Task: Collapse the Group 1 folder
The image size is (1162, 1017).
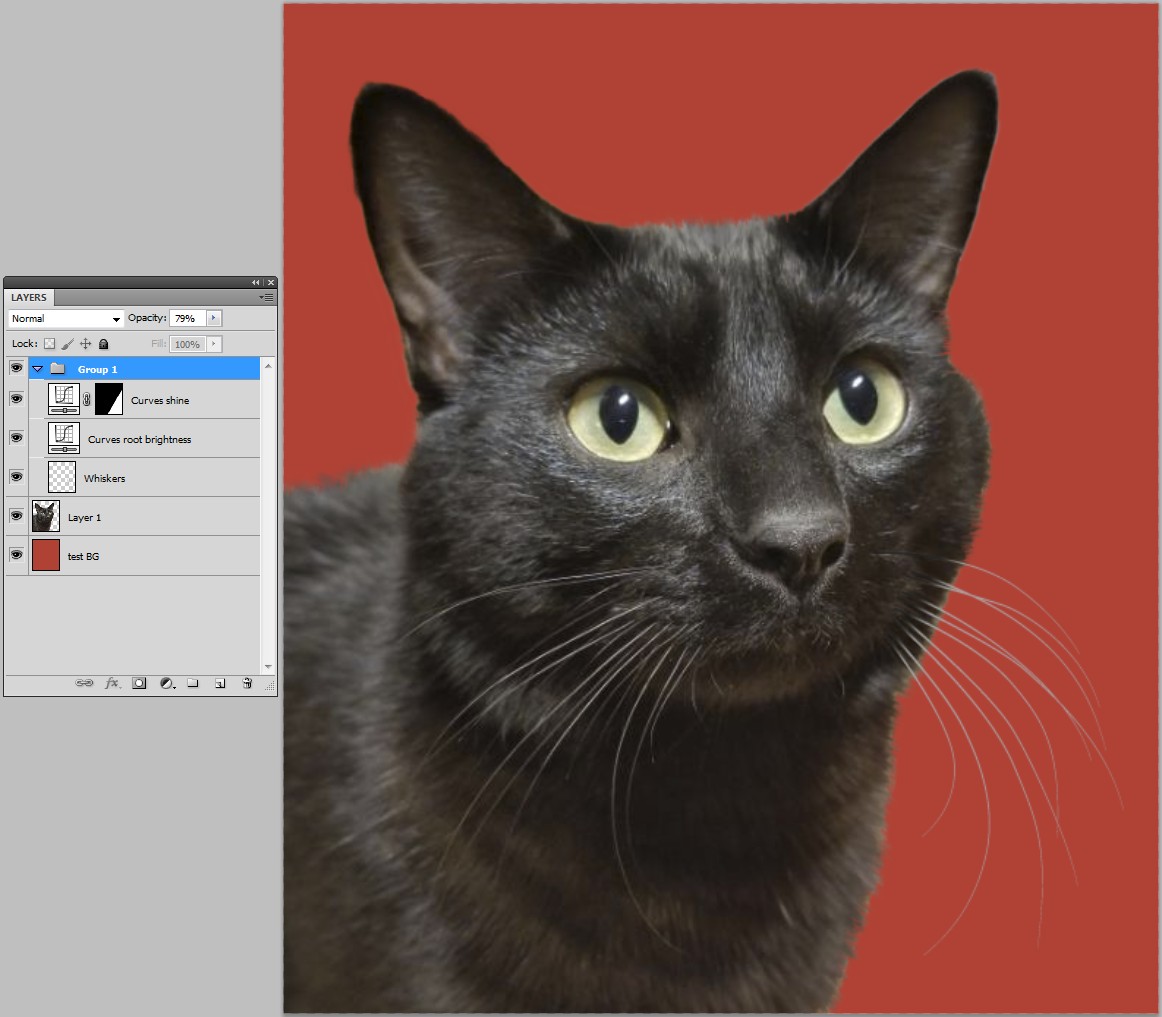Action: [x=37, y=368]
